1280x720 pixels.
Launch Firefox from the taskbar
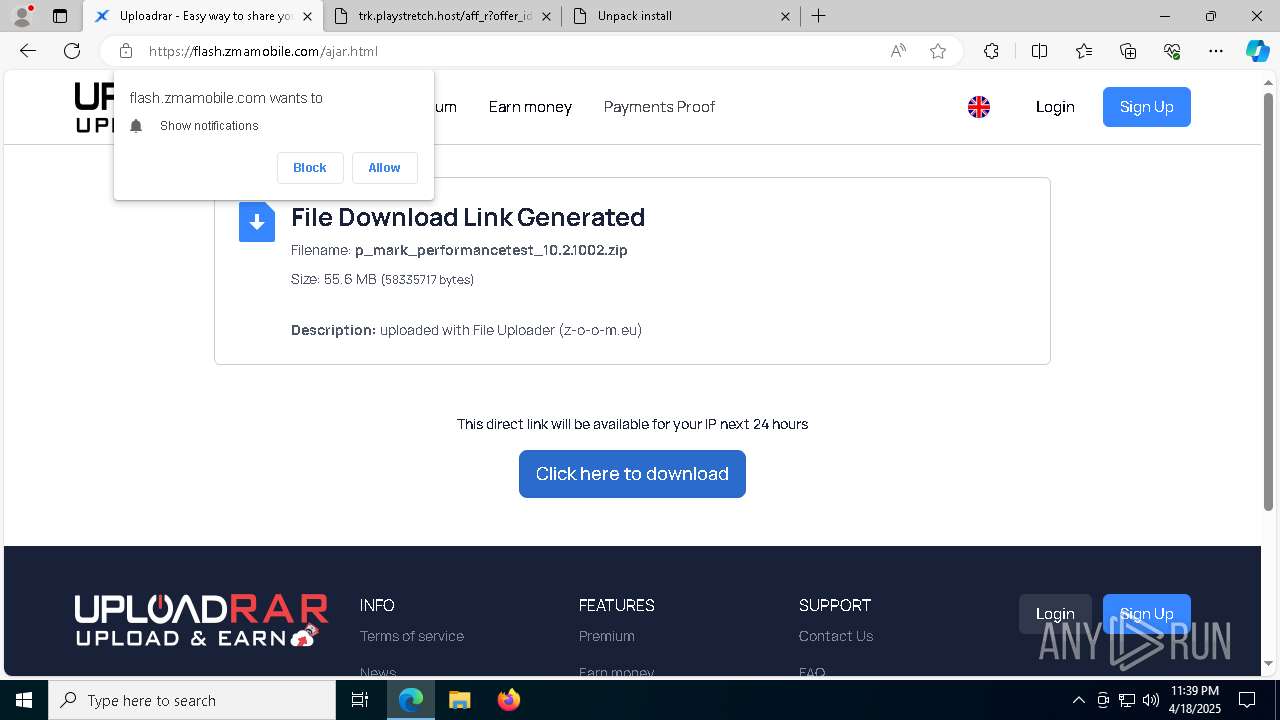pyautogui.click(x=508, y=700)
